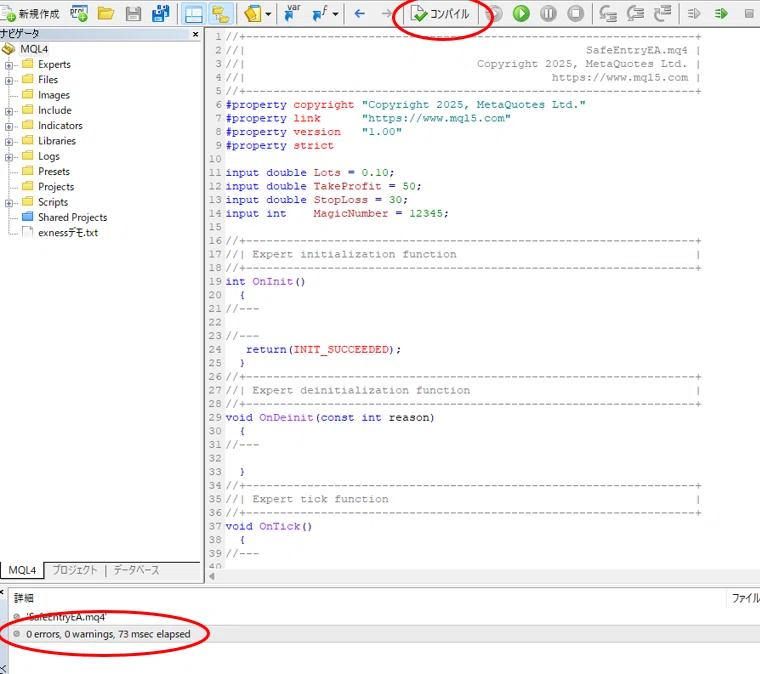Switch to the MQL4 navigator tab
Viewport: 760px width, 674px height.
[x=22, y=570]
